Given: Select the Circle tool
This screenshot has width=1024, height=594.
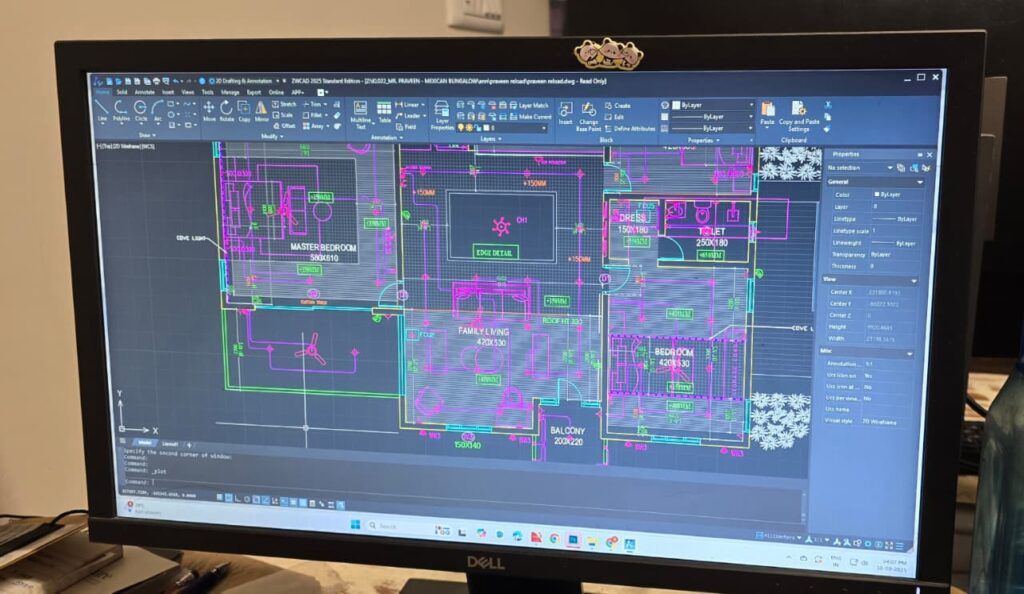Looking at the screenshot, I should point(140,109).
